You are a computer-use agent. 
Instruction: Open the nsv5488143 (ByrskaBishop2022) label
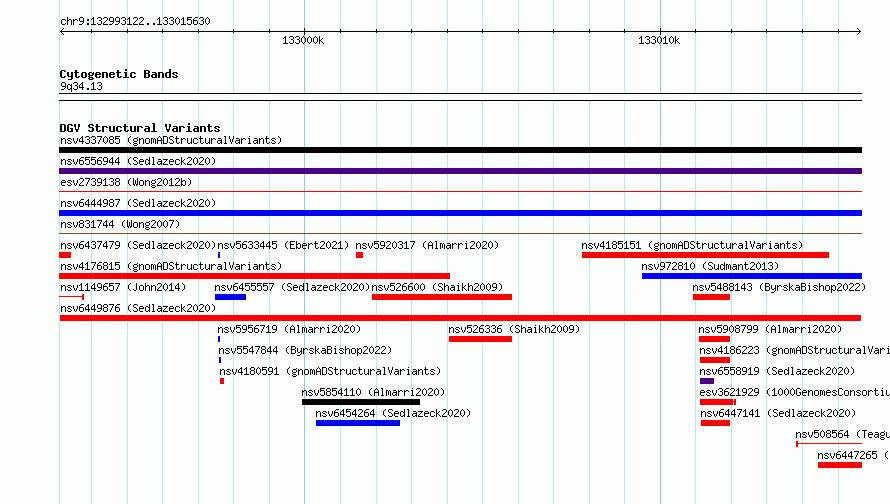(779, 287)
